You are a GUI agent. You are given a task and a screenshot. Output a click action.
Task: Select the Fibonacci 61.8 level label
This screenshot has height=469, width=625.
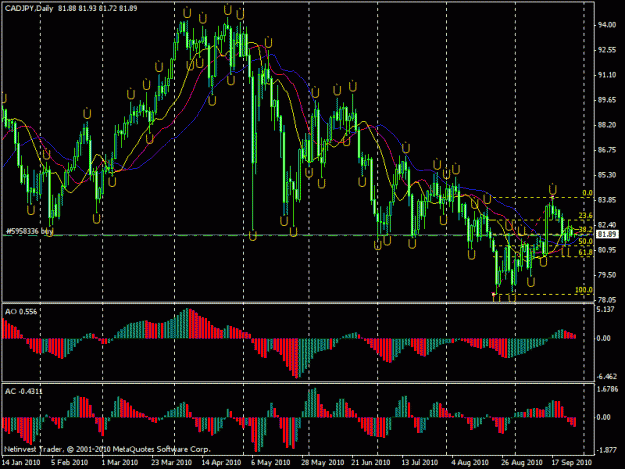click(586, 252)
